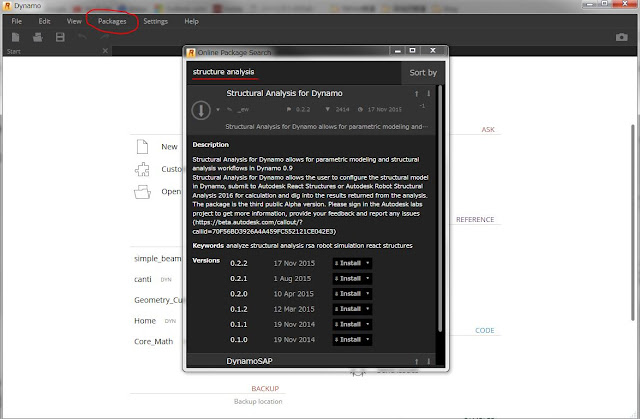Open the Home sample file
The height and width of the screenshot is (419, 640).
pos(145,321)
